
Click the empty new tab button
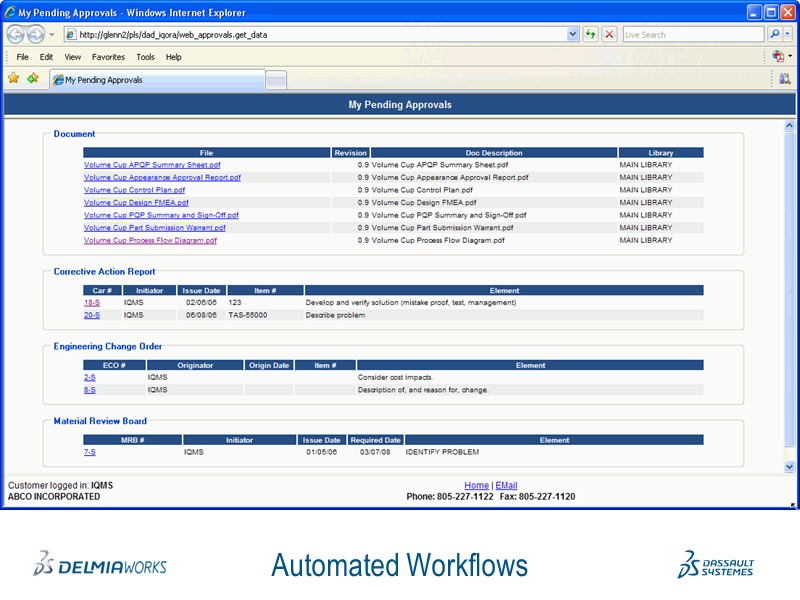coord(276,80)
